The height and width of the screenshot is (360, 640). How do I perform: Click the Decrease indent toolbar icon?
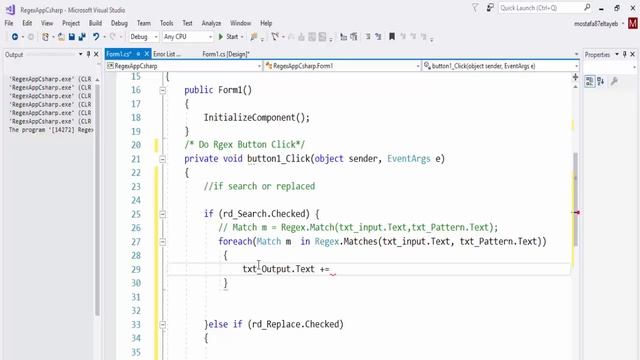tap(343, 37)
